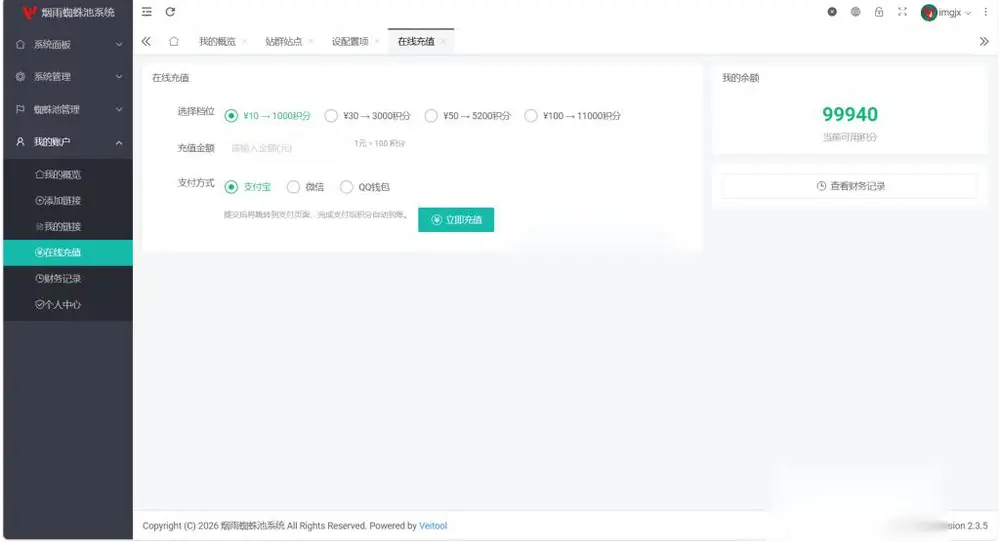The image size is (1000, 542).
Task: Open the Veitool link in footer
Action: [x=433, y=526]
